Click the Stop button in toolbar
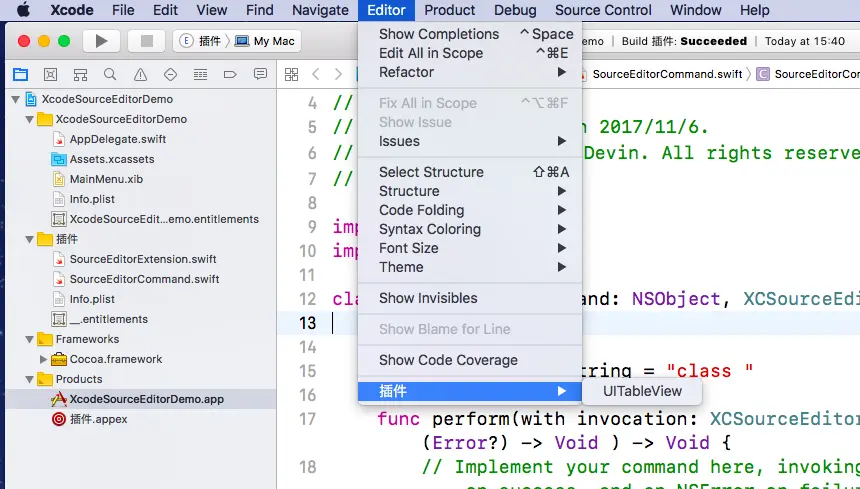Screen dimensions: 860x489 click(146, 41)
